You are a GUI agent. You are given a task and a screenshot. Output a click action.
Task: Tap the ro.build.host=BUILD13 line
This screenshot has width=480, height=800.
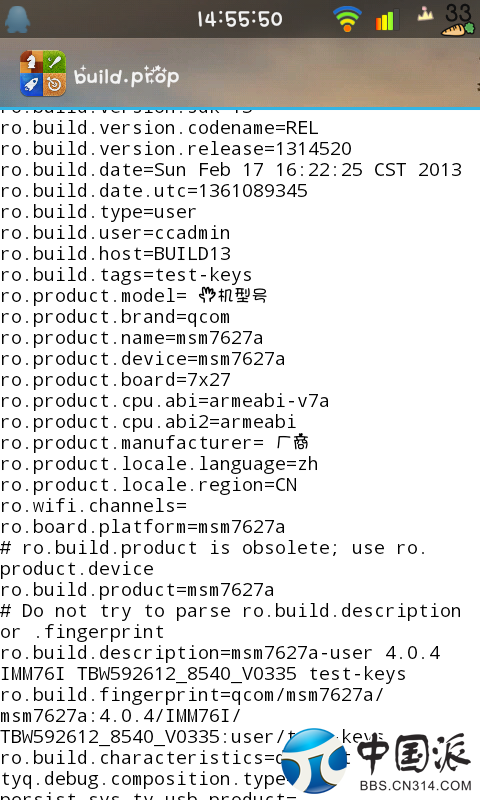click(115, 254)
